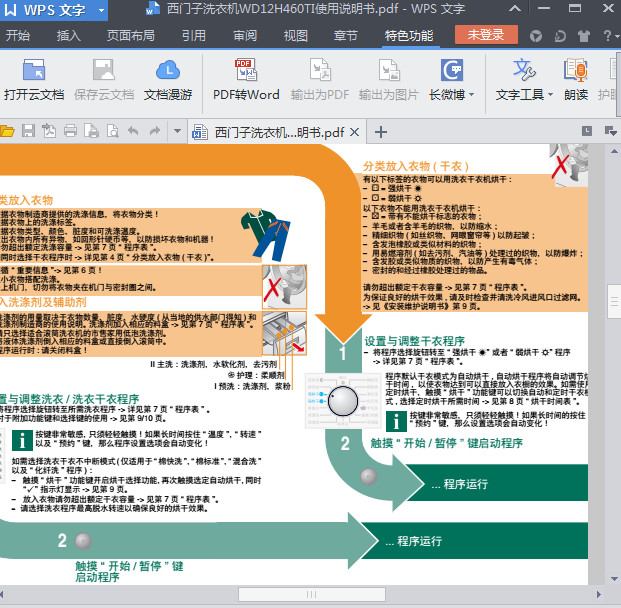The height and width of the screenshot is (608, 621).
Task: Open the 引用 ribbon tab
Action: 194,36
